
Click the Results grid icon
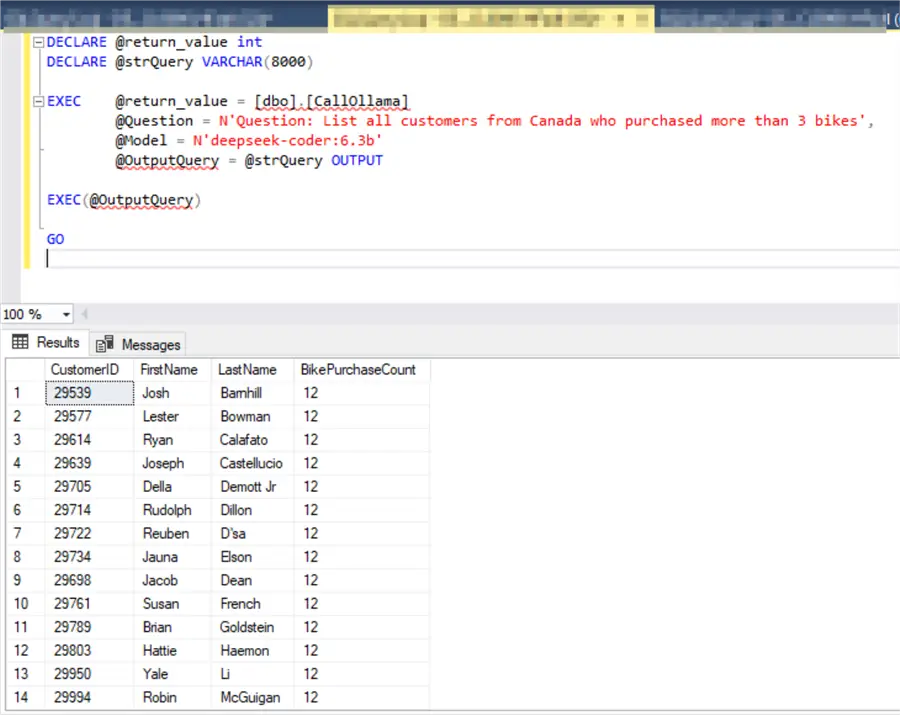point(20,342)
